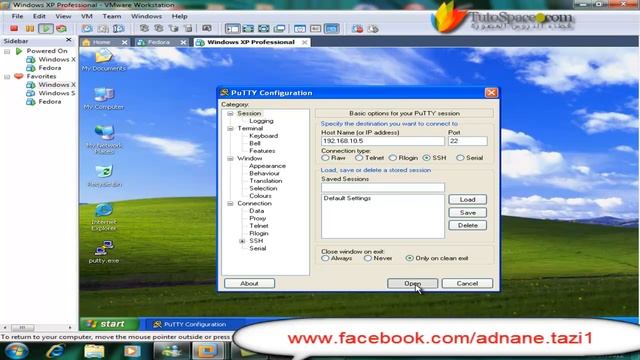The width and height of the screenshot is (640, 360).
Task: Switch to the Fedora tab
Action: coord(159,42)
